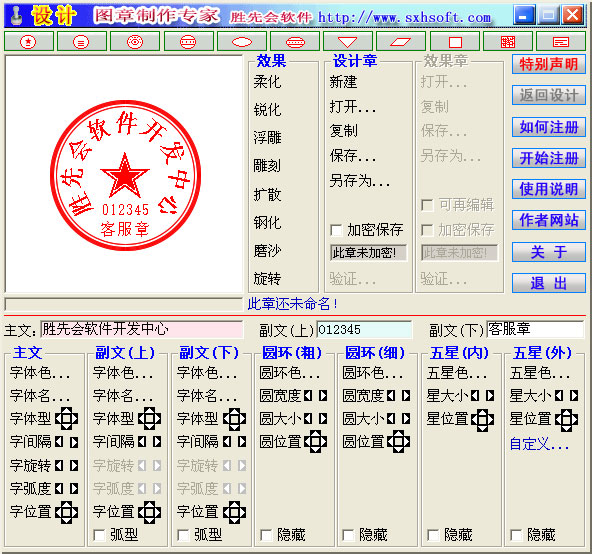Image resolution: width=592 pixels, height=554 pixels.
Task: Click the 副文(下) 字体型 direction pad
Action: (234, 418)
